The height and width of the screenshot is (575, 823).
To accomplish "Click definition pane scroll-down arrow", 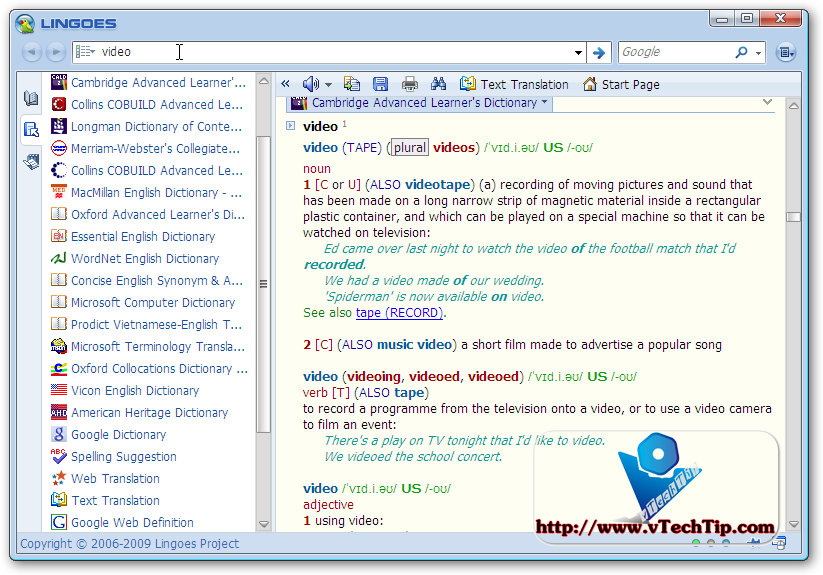I will click(794, 524).
